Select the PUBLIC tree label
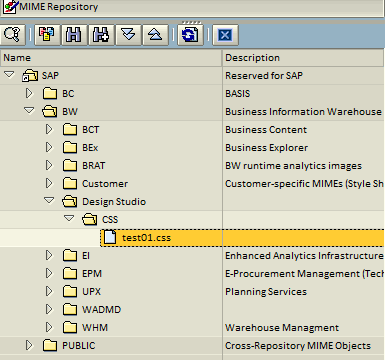The height and width of the screenshot is (360, 386). tap(79, 346)
